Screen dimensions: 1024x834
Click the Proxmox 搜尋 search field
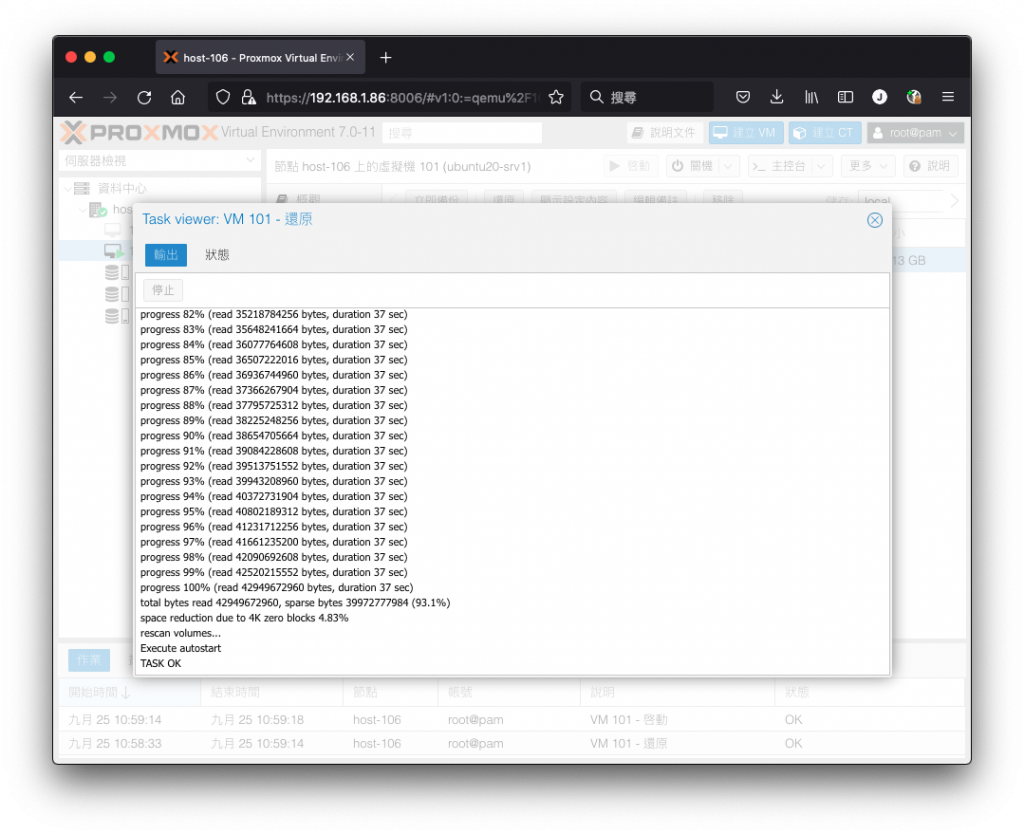point(462,133)
